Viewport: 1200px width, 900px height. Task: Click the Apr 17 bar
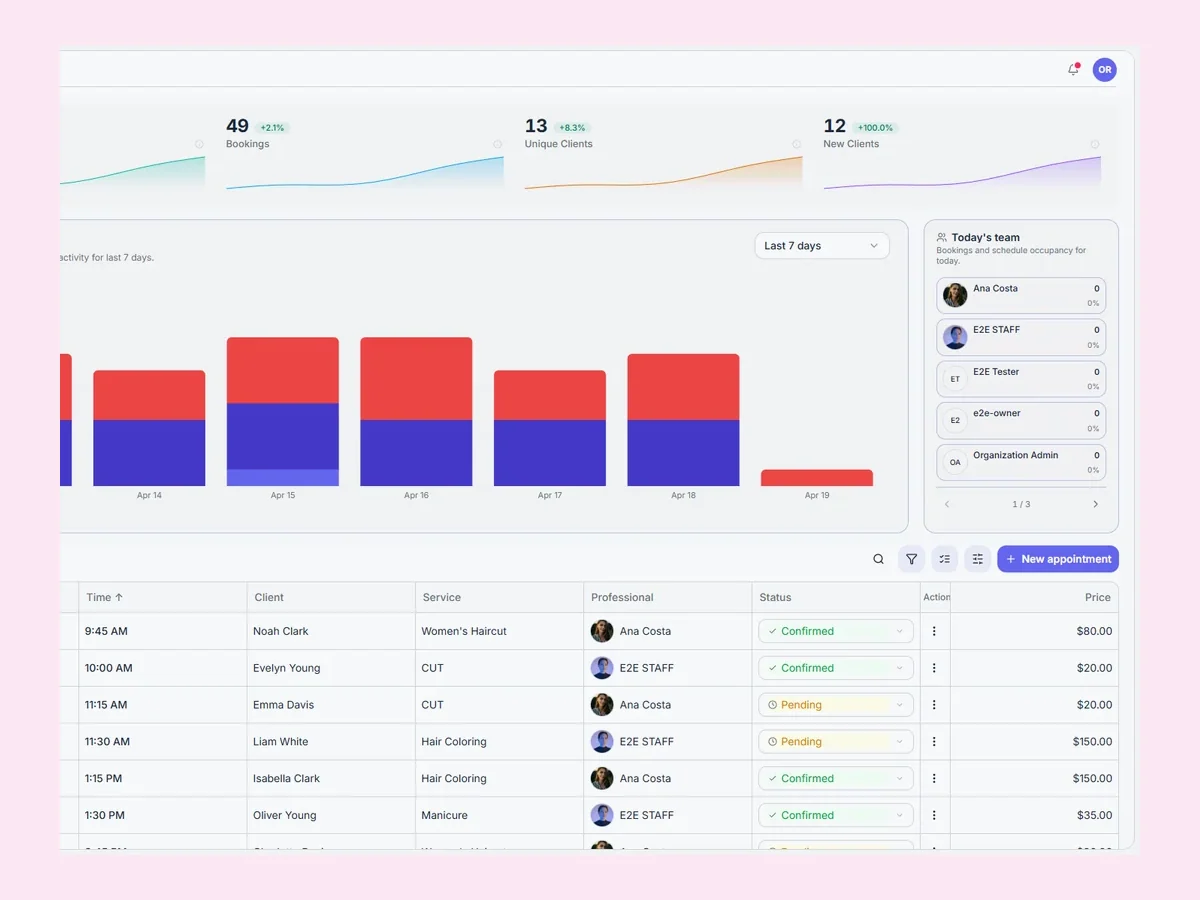[550, 428]
